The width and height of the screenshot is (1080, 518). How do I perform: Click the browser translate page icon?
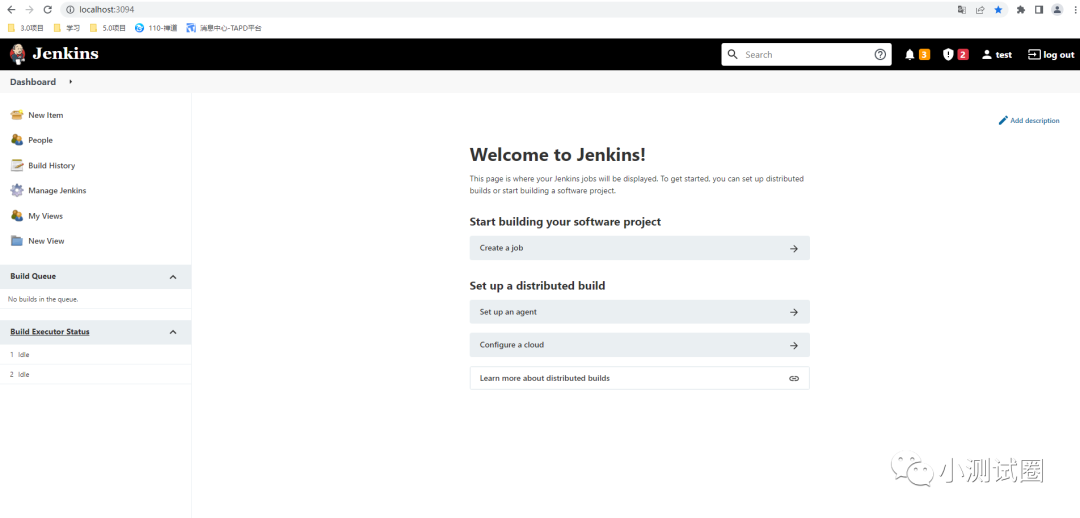(962, 10)
